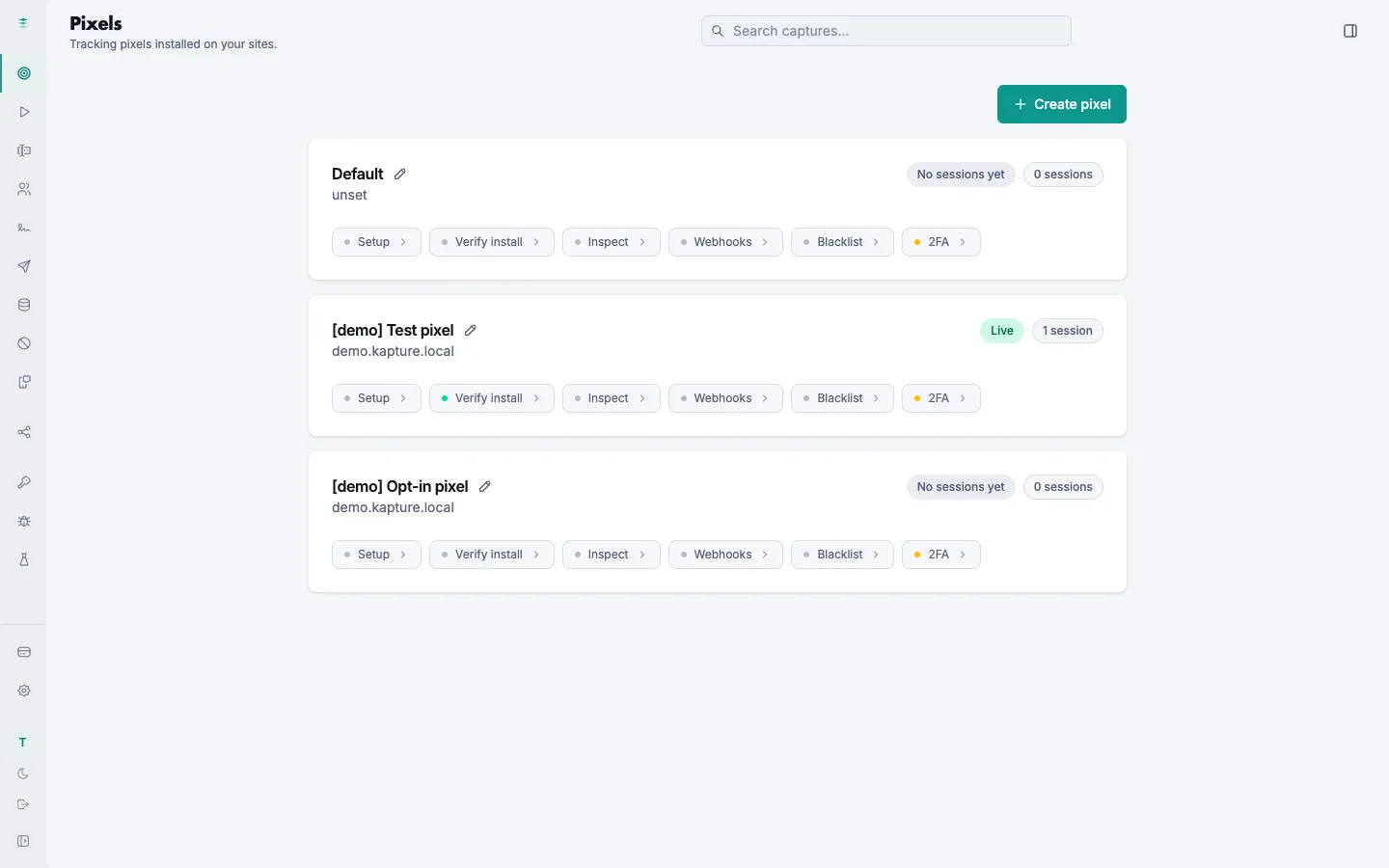The height and width of the screenshot is (868, 1389).
Task: Open Blacklist for [demo] Test pixel
Action: (x=842, y=398)
